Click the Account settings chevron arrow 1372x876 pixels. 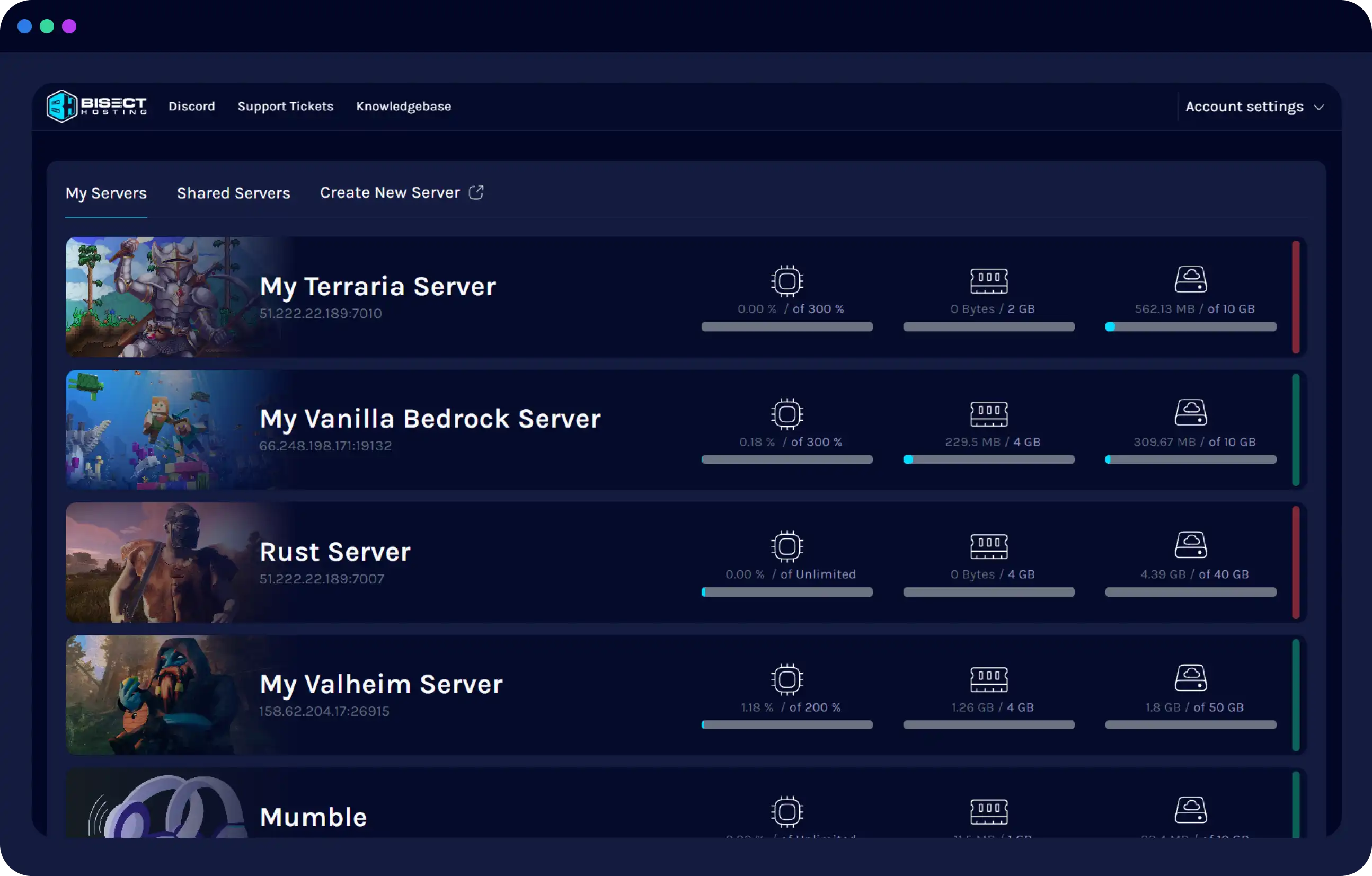point(1318,107)
